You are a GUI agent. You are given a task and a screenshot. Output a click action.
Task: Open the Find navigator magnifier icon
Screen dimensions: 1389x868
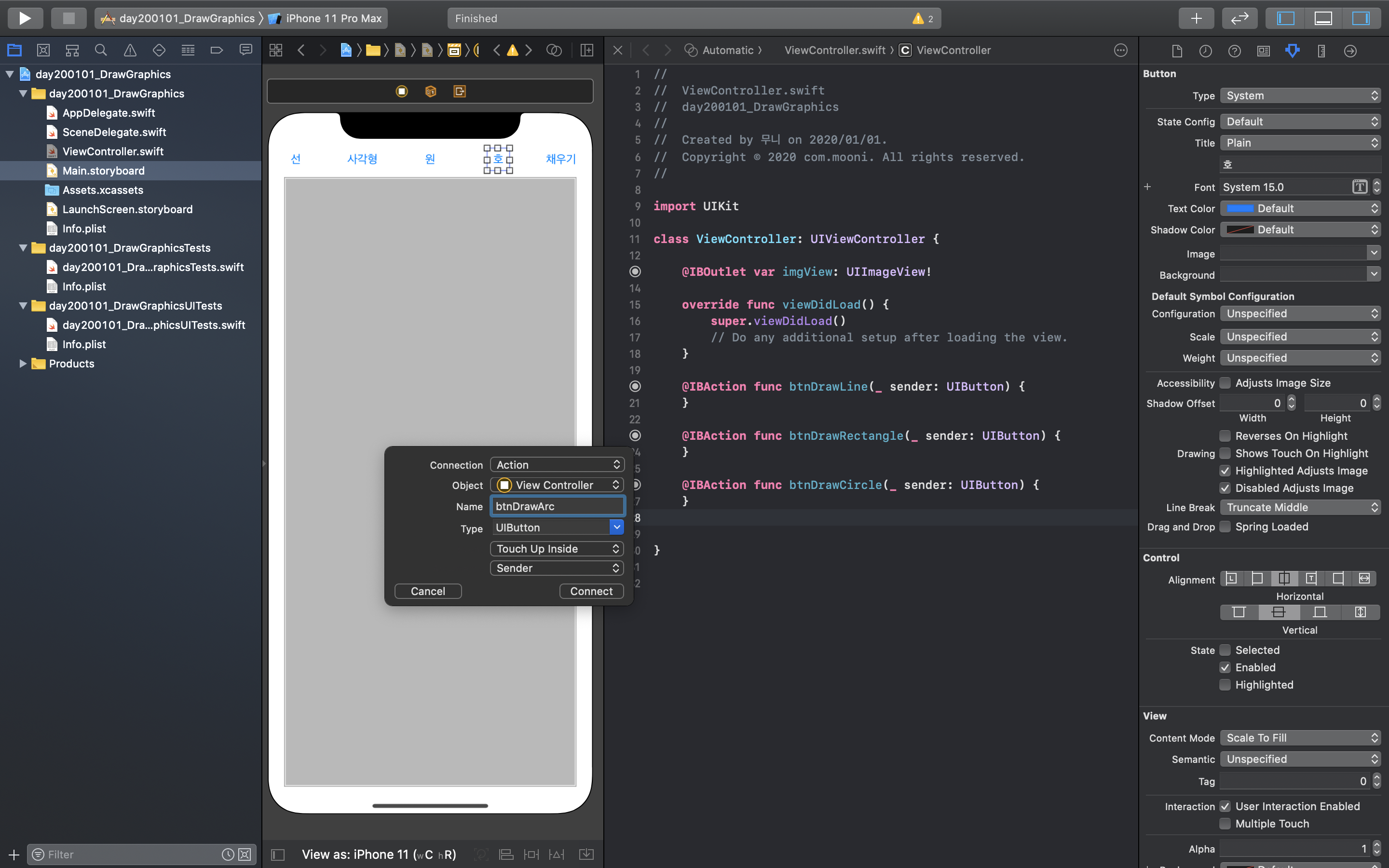tap(101, 51)
